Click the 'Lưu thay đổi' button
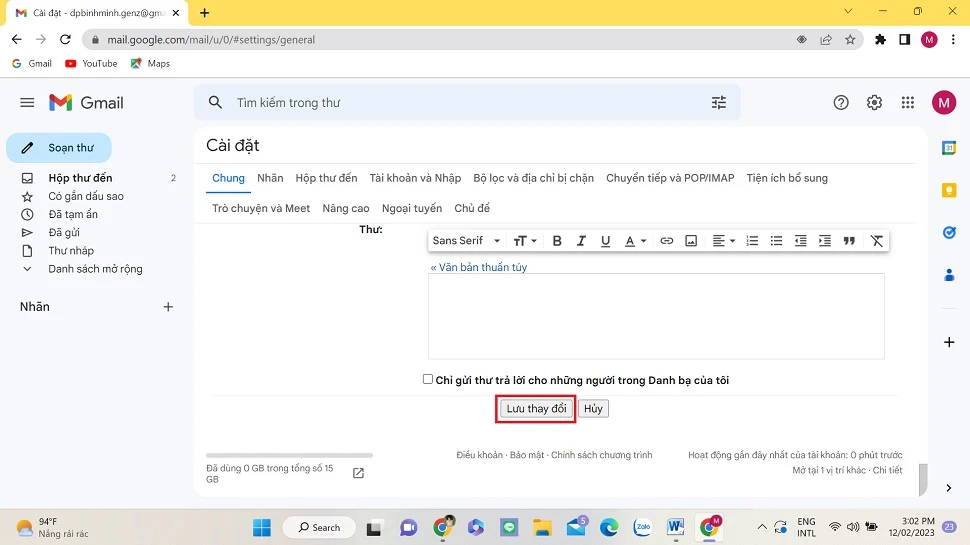 pyautogui.click(x=536, y=409)
